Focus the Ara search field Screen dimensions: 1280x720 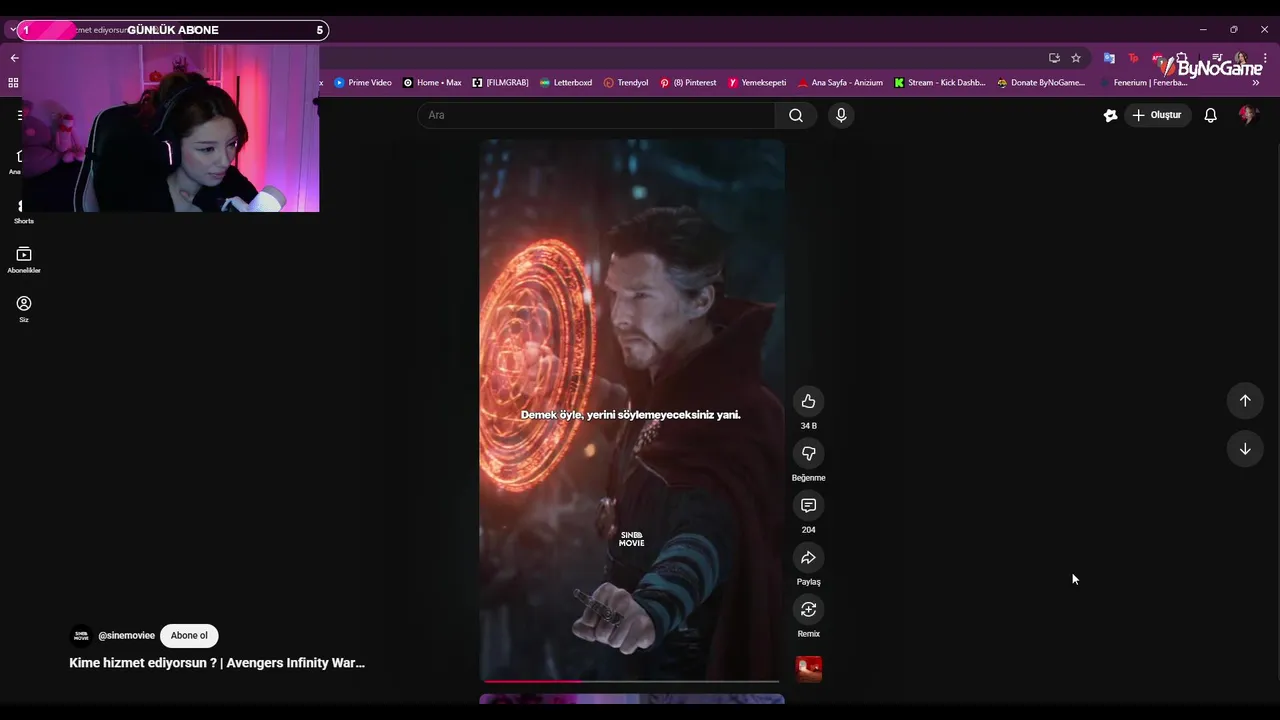(596, 115)
